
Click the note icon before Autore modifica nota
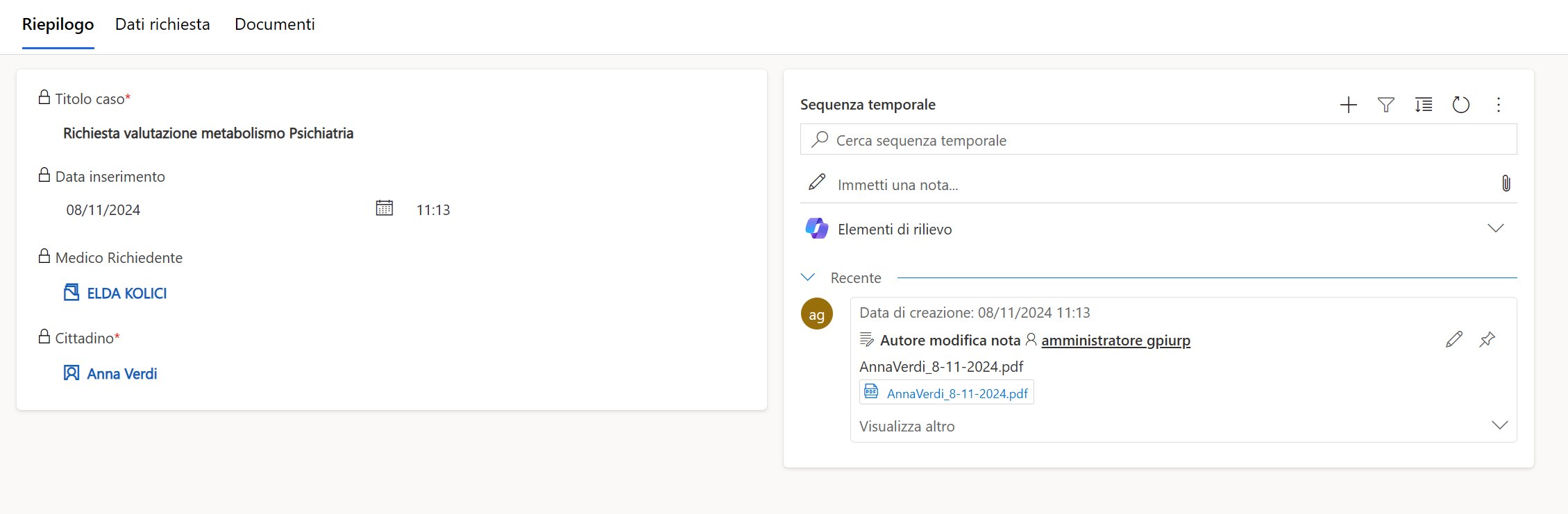point(867,339)
